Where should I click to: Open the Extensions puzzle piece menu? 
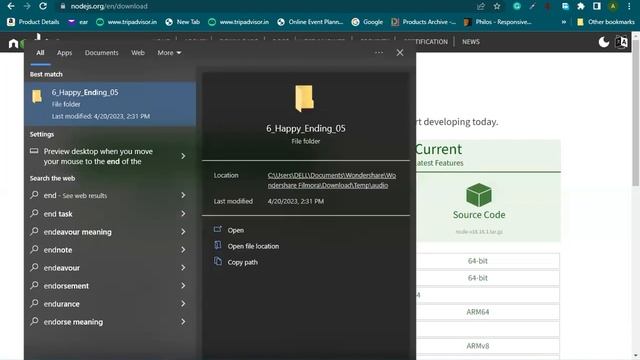click(x=581, y=6)
